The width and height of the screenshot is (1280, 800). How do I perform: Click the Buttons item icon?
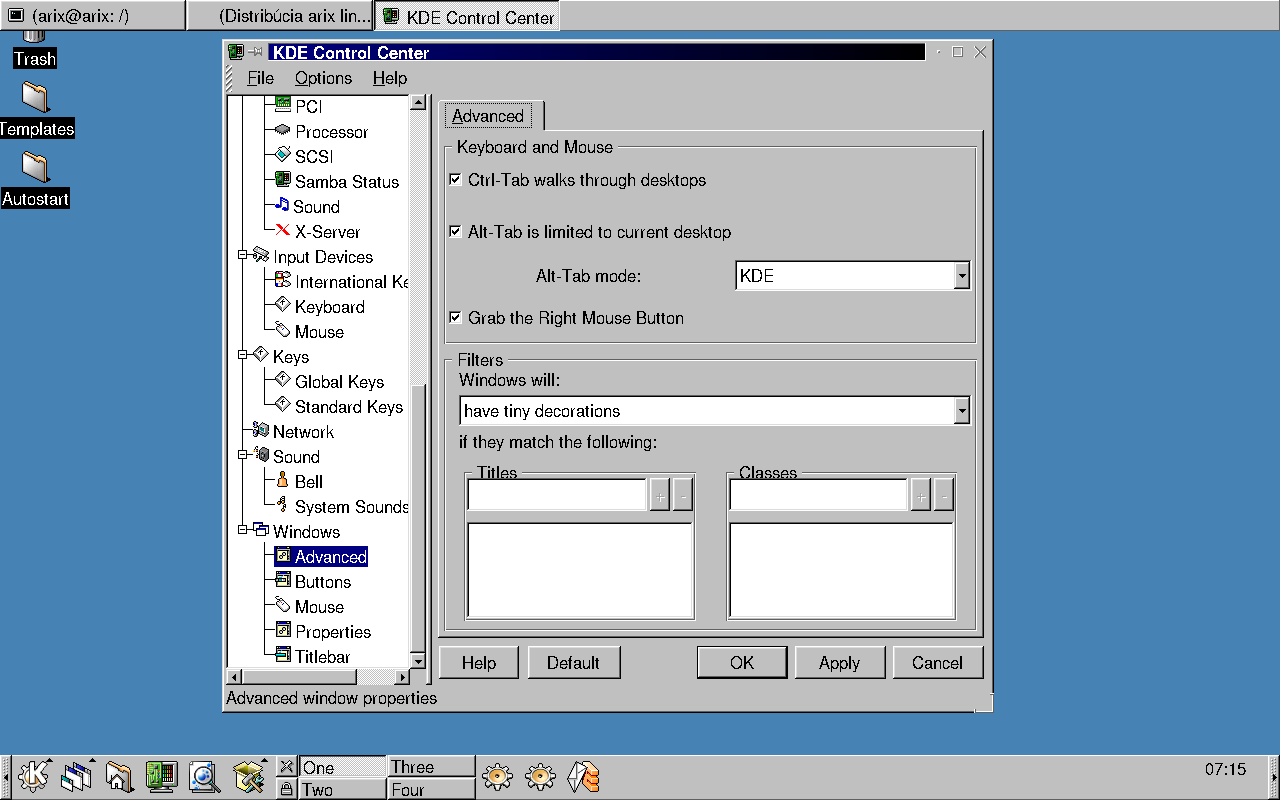click(x=282, y=581)
